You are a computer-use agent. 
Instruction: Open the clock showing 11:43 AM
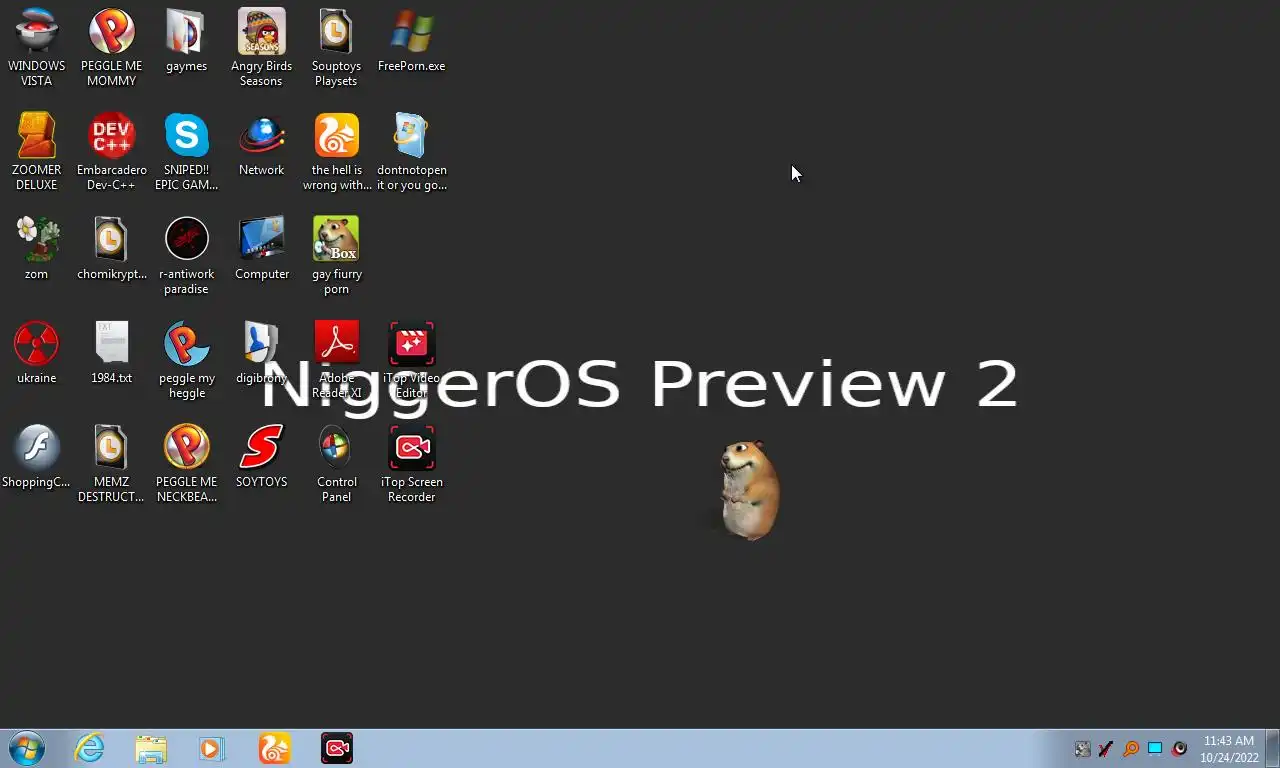click(1229, 749)
